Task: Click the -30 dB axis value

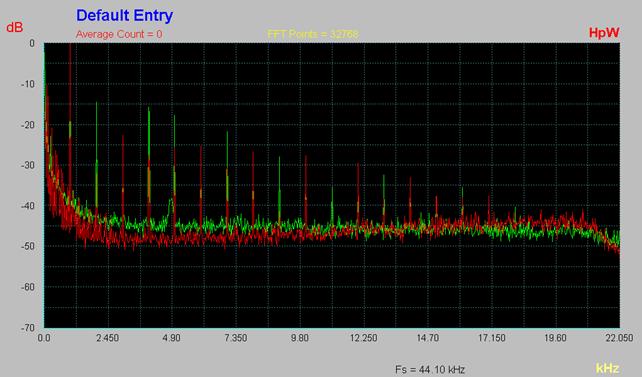Action: (x=29, y=165)
